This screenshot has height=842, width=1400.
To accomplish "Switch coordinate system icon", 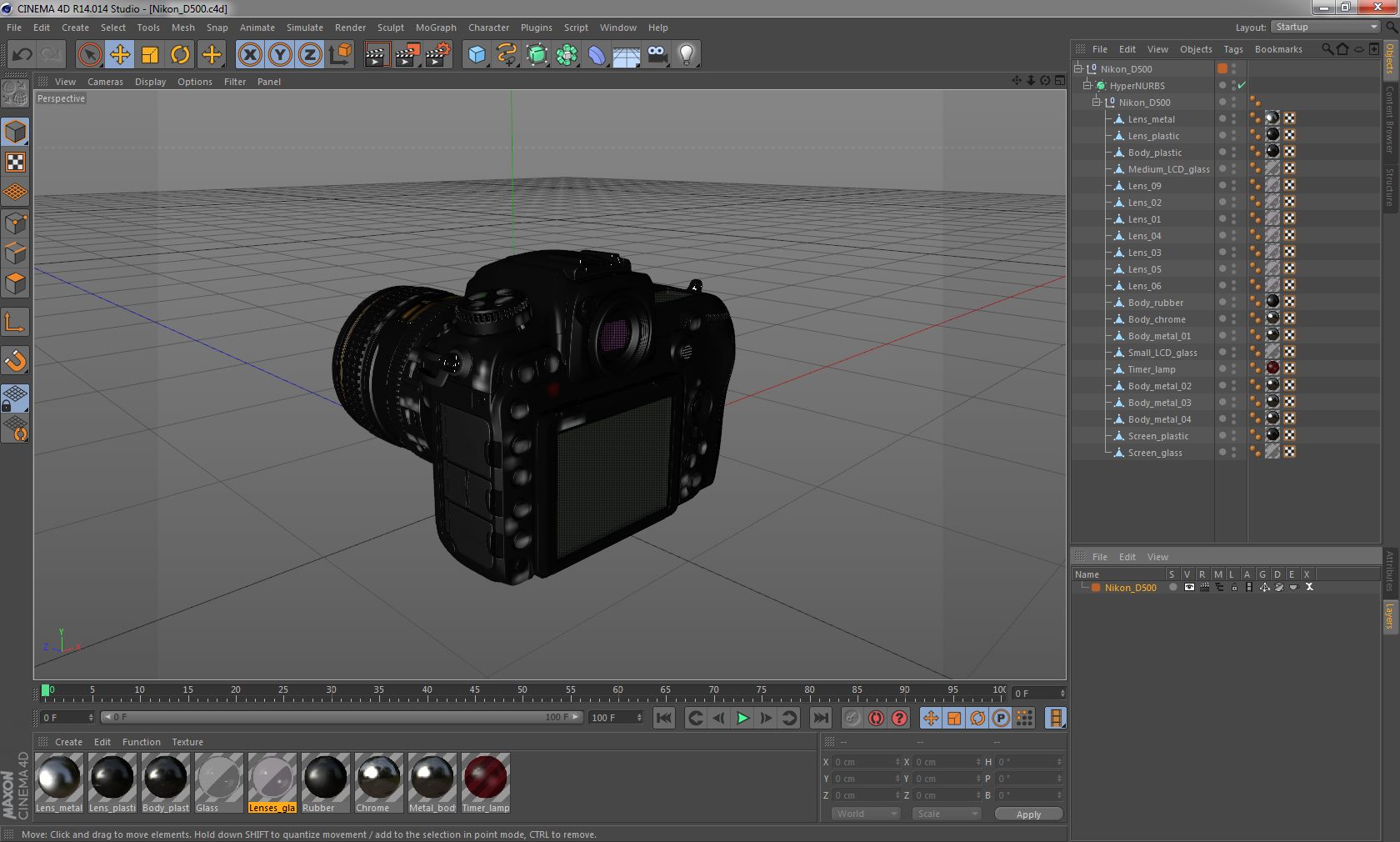I will 340,55.
